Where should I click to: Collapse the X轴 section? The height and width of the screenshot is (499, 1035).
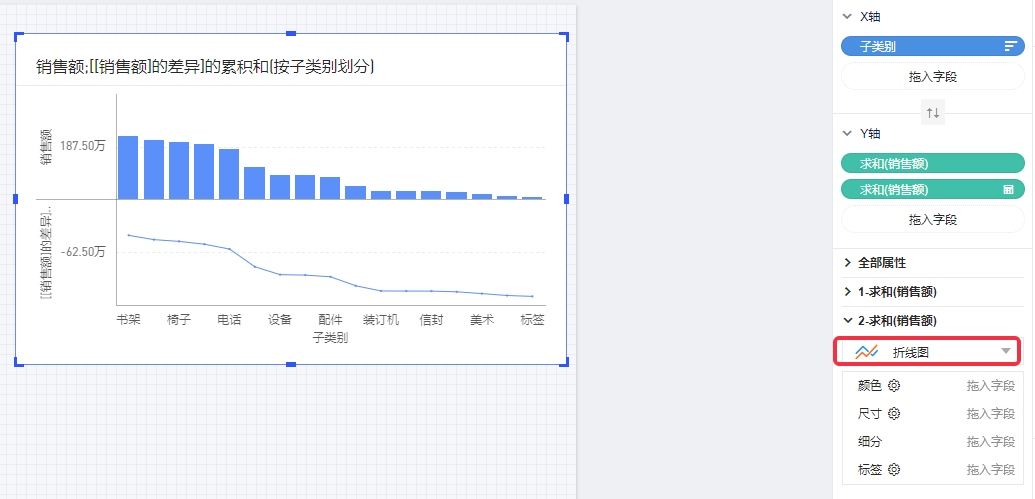tap(847, 17)
